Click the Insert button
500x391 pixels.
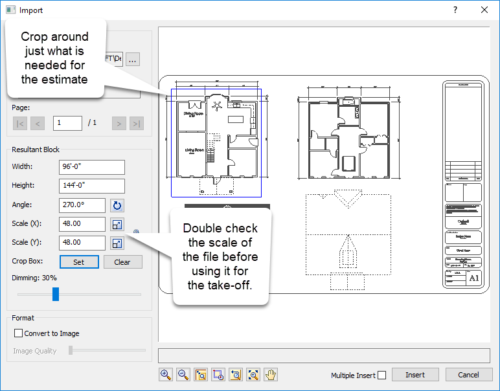pos(415,375)
